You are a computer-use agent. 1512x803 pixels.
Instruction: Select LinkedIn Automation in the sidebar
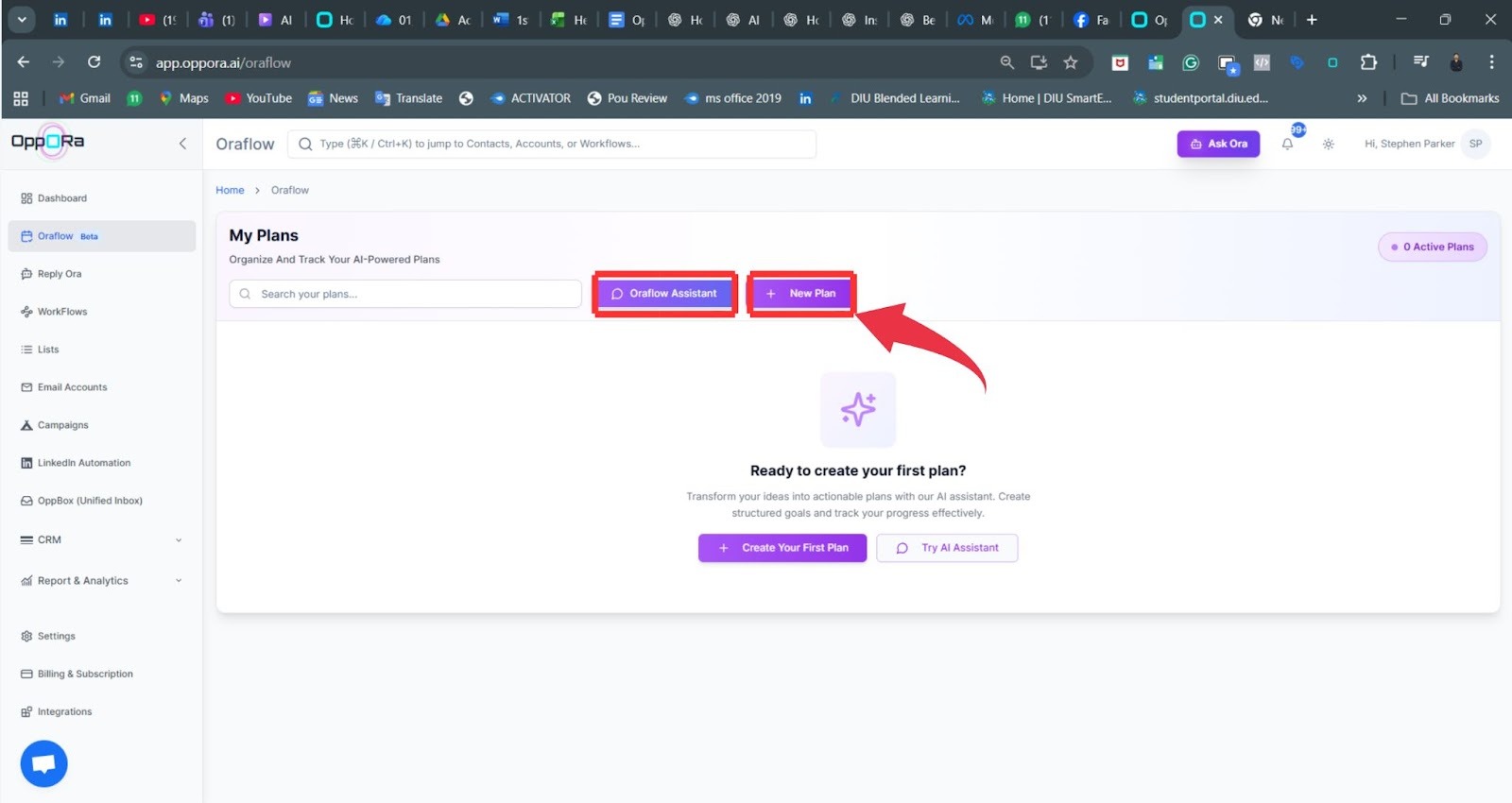coord(84,463)
